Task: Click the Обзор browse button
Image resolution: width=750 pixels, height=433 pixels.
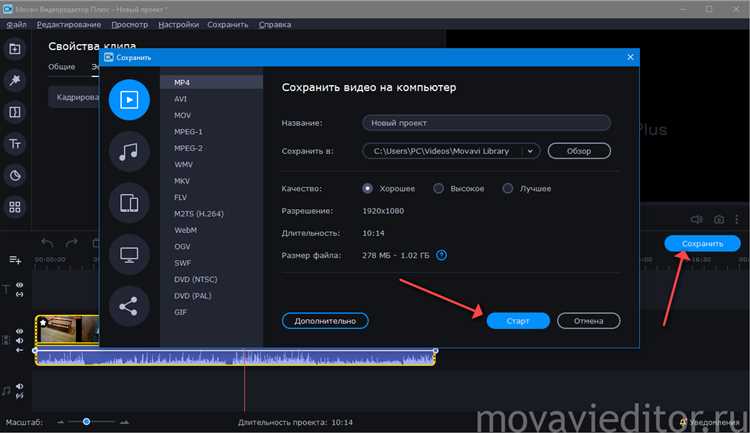Action: pos(579,151)
